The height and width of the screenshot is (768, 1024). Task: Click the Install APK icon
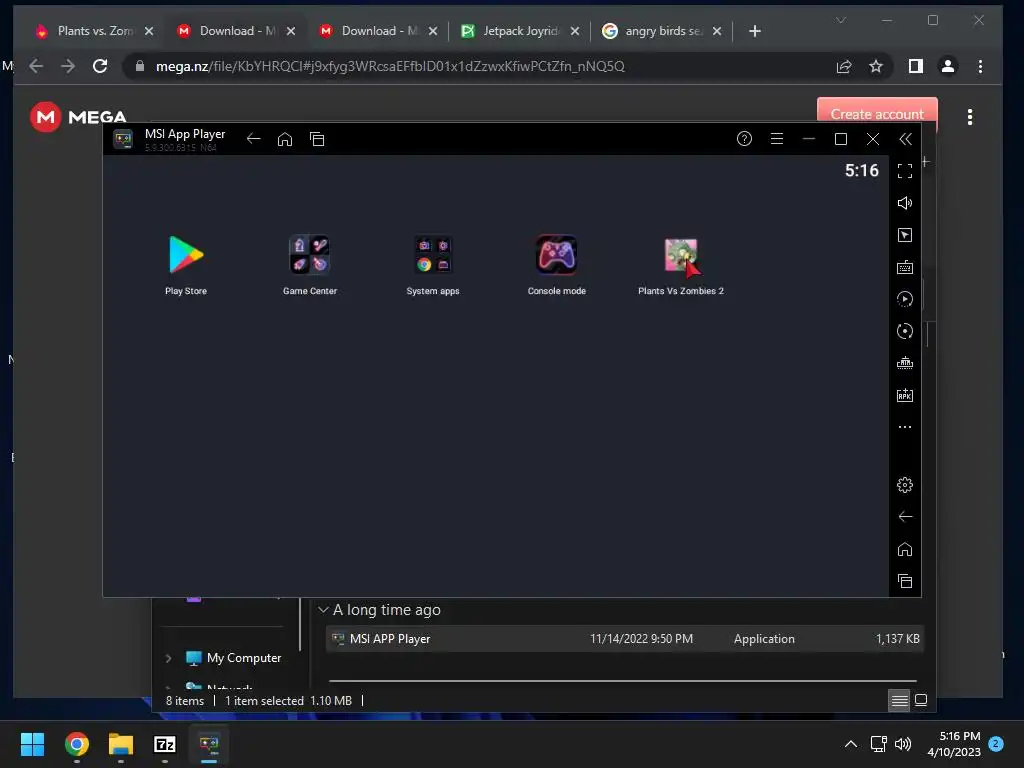click(904, 395)
